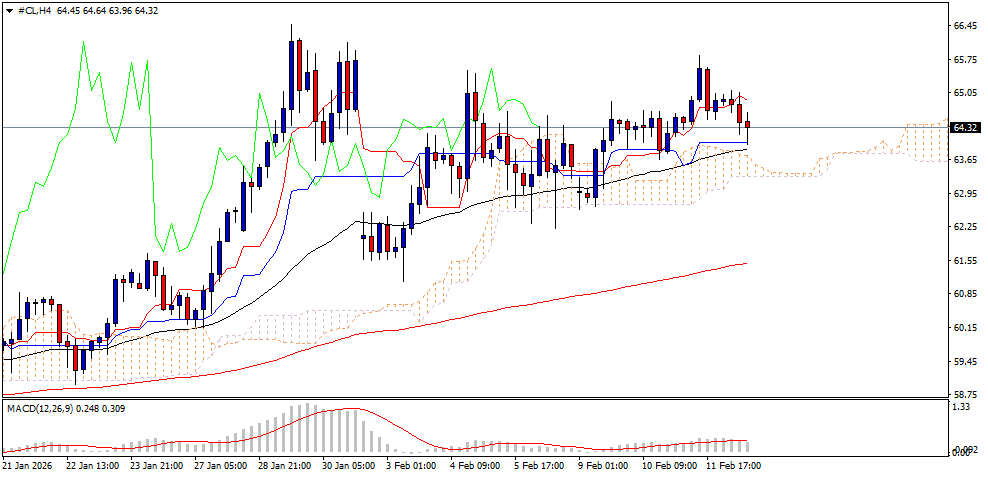Image resolution: width=988 pixels, height=477 pixels.
Task: Click the 28 Jan 21:00 time label
Action: point(285,466)
